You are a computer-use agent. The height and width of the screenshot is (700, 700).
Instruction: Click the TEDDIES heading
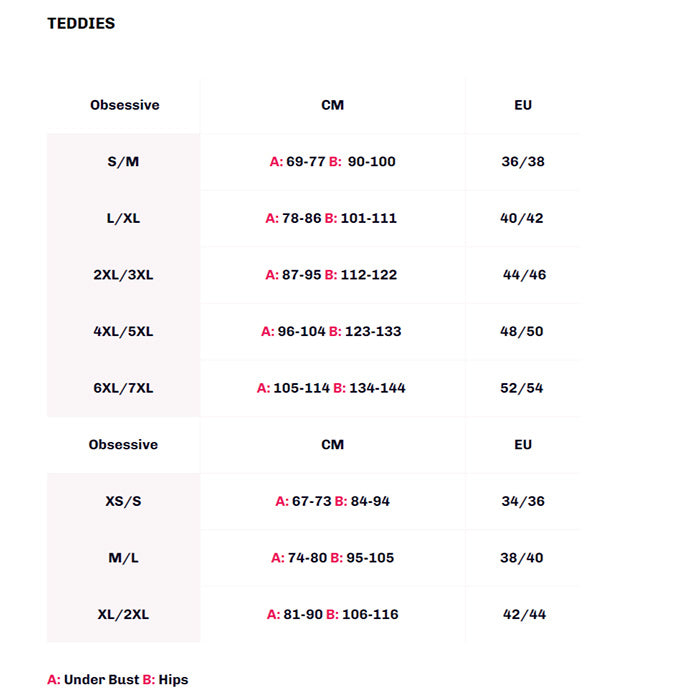tap(81, 23)
